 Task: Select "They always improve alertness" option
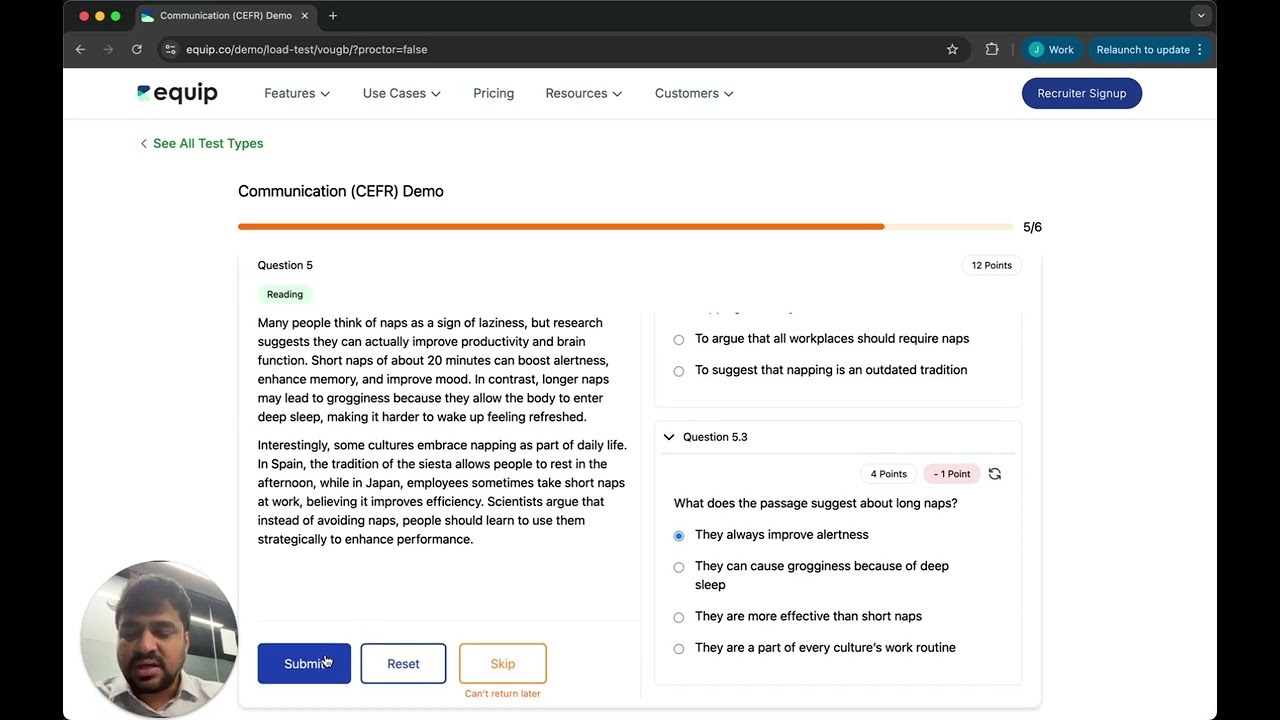[x=679, y=536]
